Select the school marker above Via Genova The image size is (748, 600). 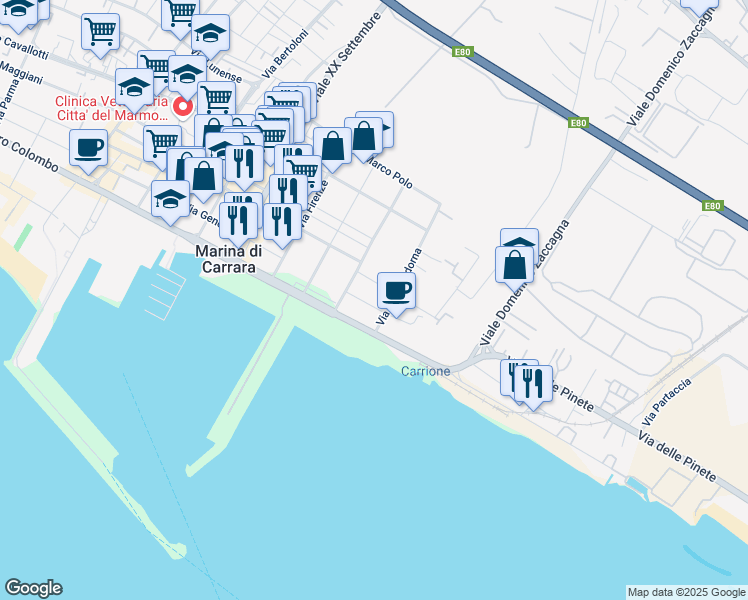coord(170,202)
